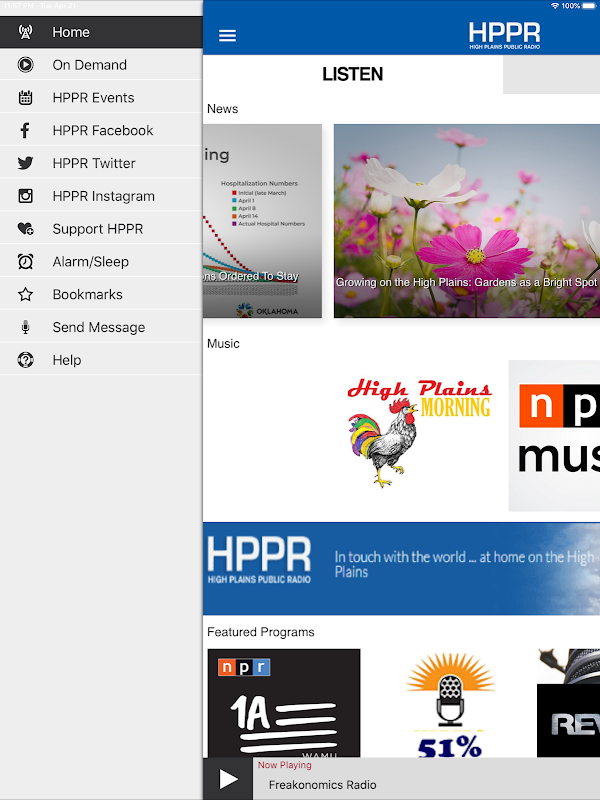600x800 pixels.
Task: Select Home in the side menu
Action: (x=101, y=32)
